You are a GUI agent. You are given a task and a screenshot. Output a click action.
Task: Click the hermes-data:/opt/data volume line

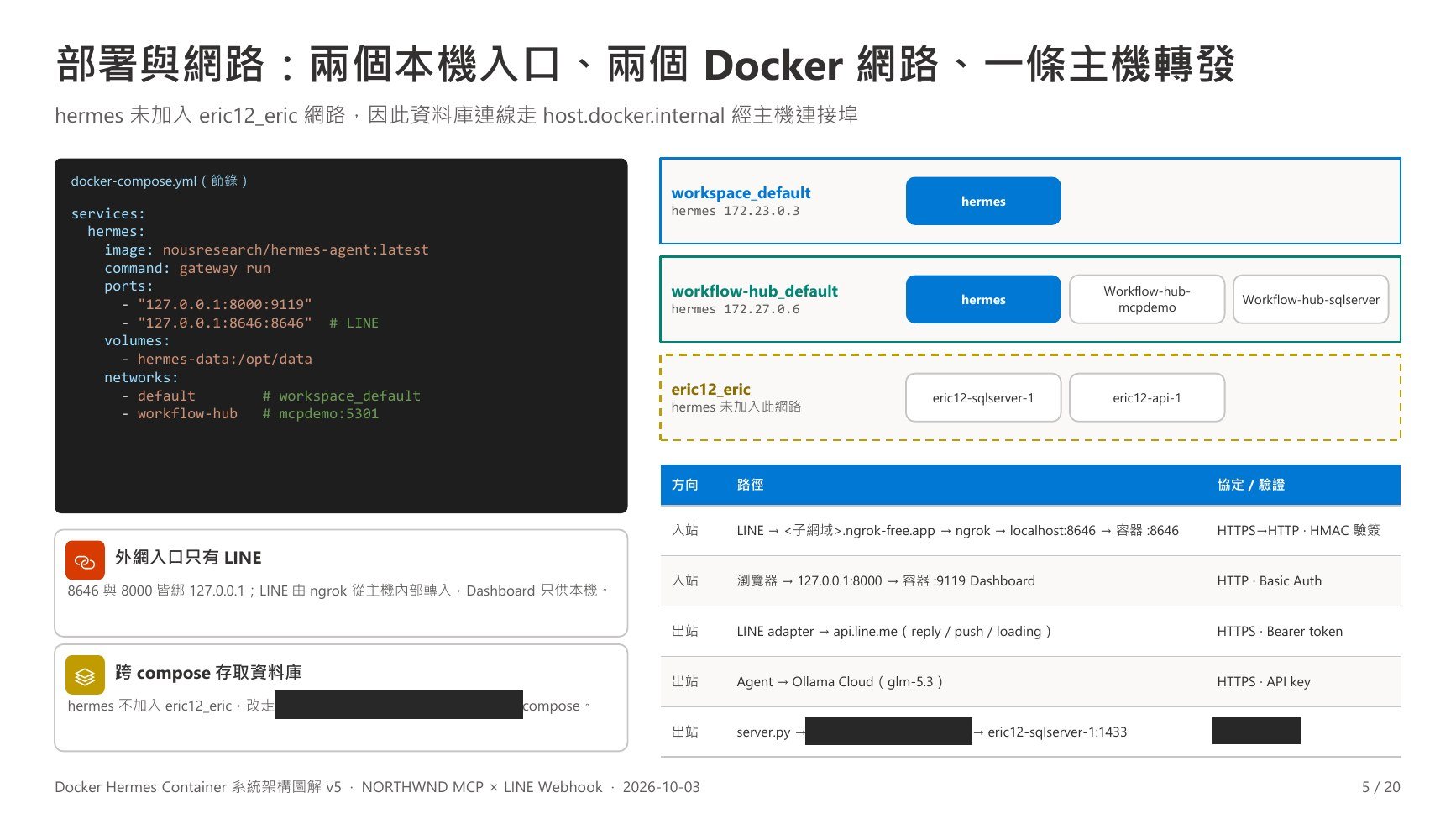[217, 359]
